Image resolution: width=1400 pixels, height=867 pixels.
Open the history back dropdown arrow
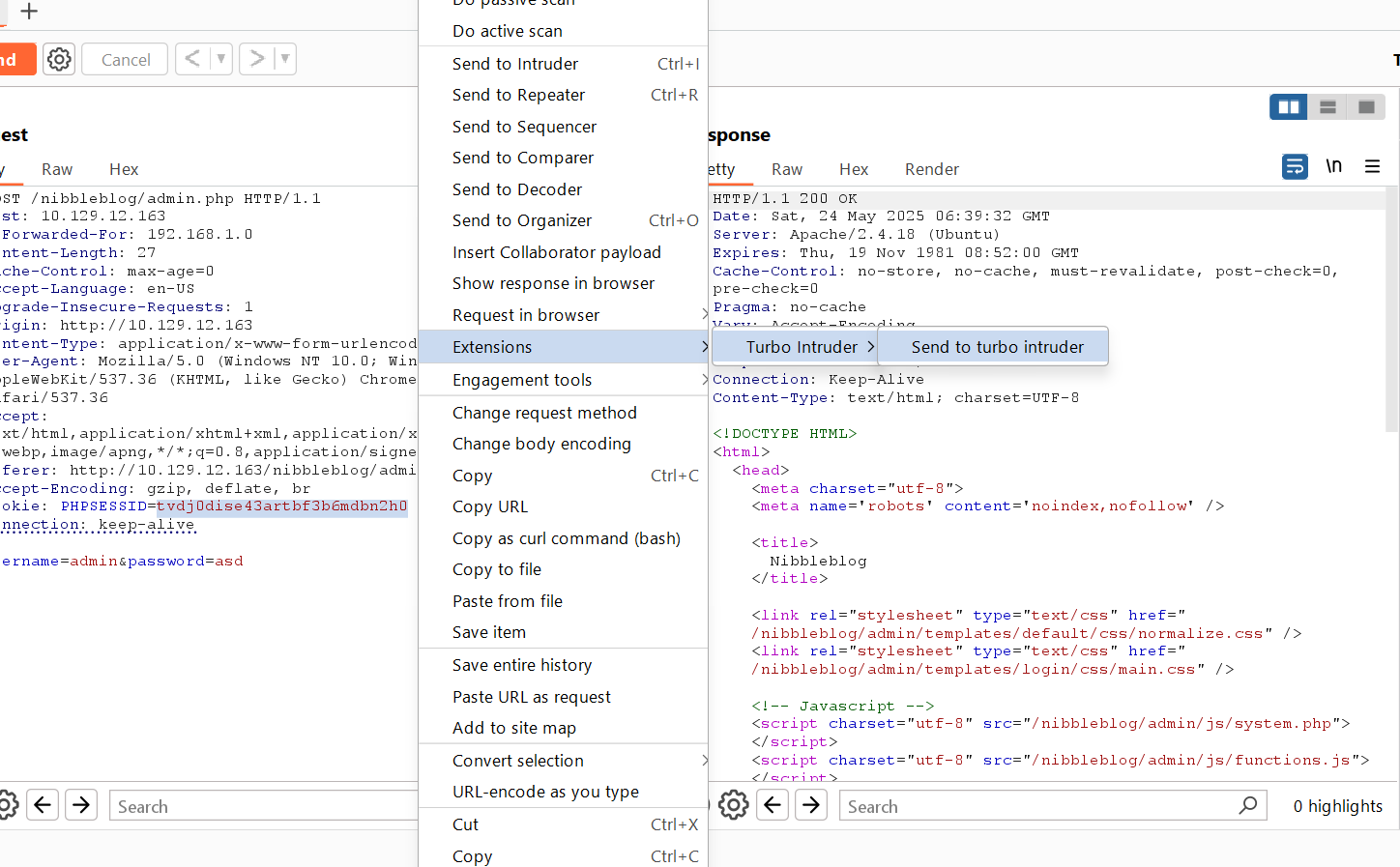pos(221,59)
